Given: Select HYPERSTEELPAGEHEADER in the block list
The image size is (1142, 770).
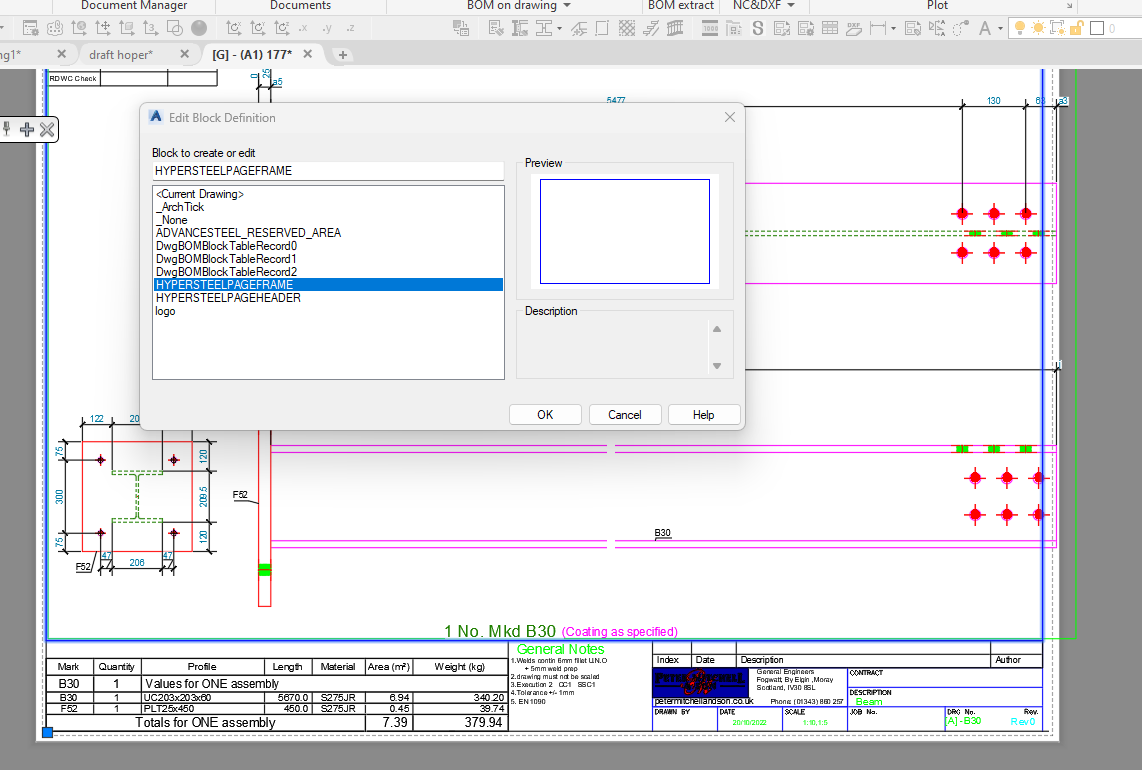Looking at the screenshot, I should [x=230, y=297].
